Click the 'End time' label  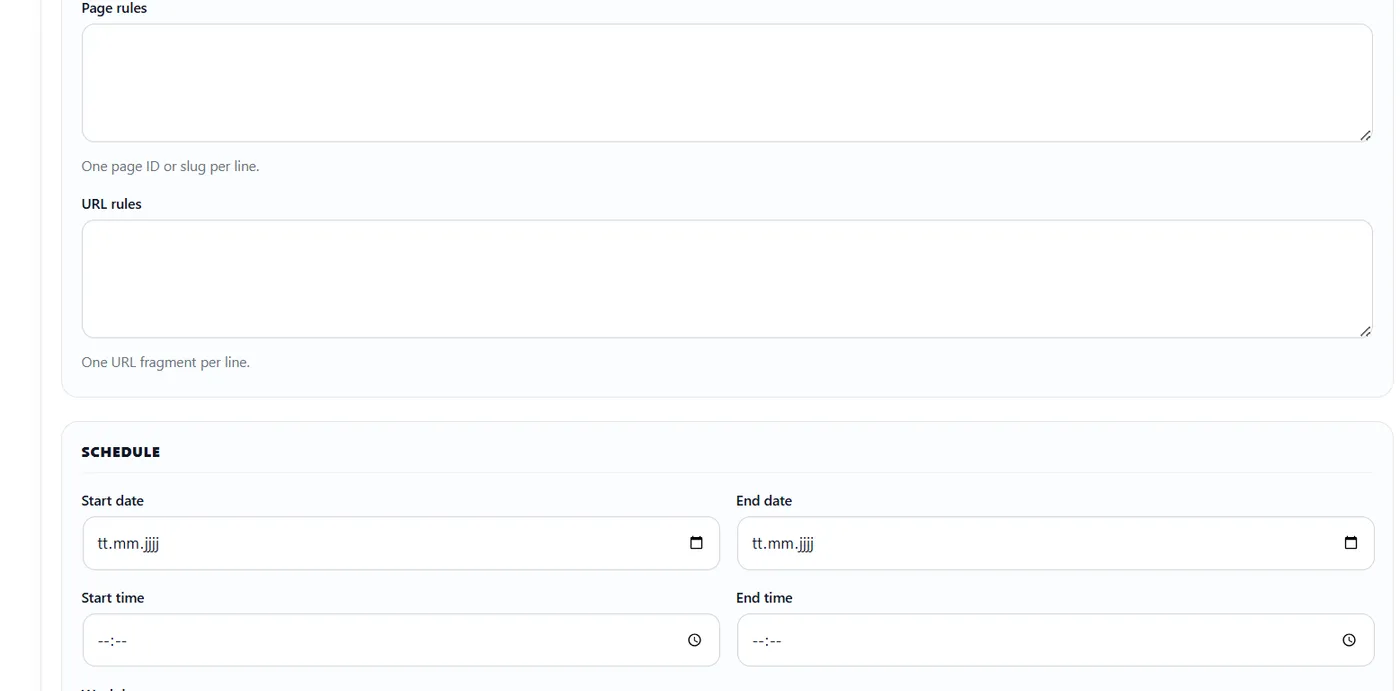click(764, 598)
